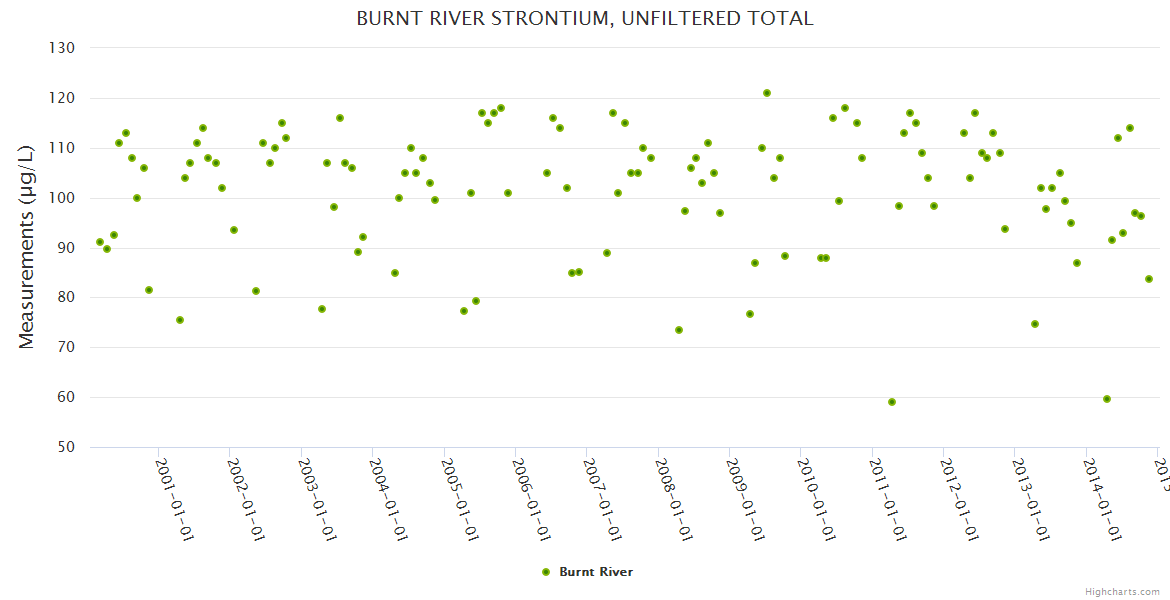
Task: Select the highest data point near 121
Action: (767, 93)
